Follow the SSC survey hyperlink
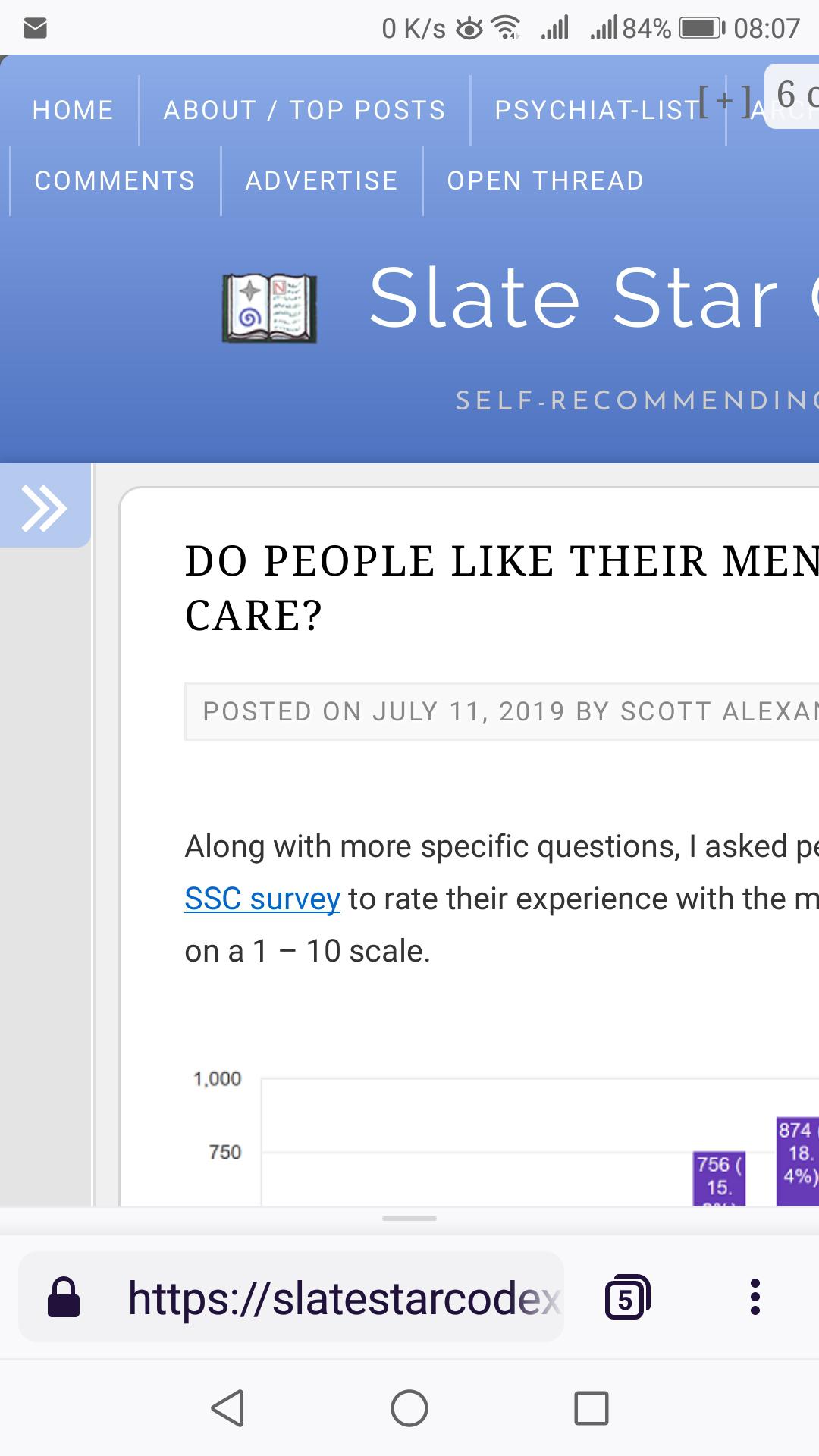 click(262, 899)
